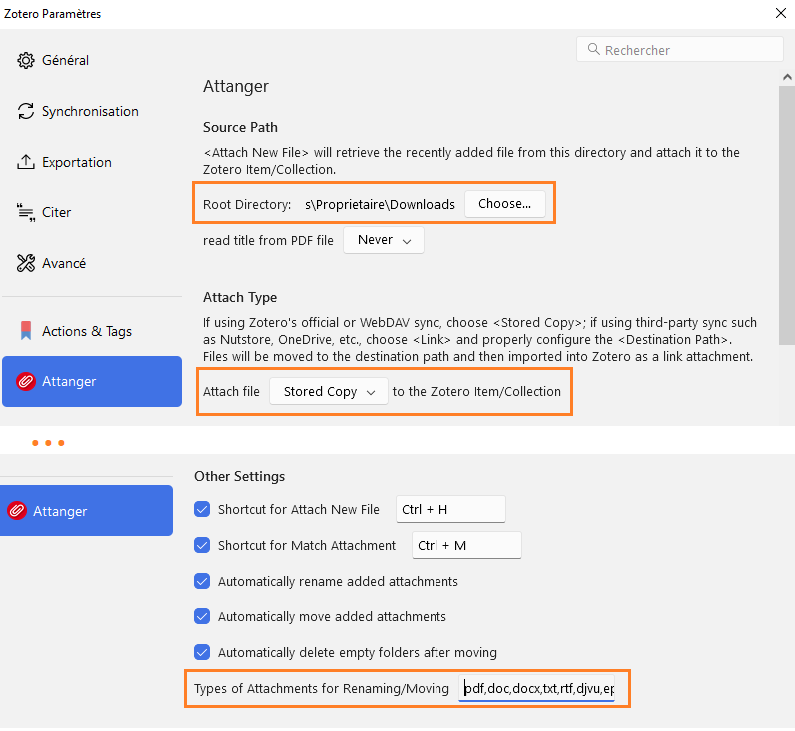This screenshot has height=731, width=795.
Task: Expand the Never dropdown for PDF title
Action: (384, 240)
